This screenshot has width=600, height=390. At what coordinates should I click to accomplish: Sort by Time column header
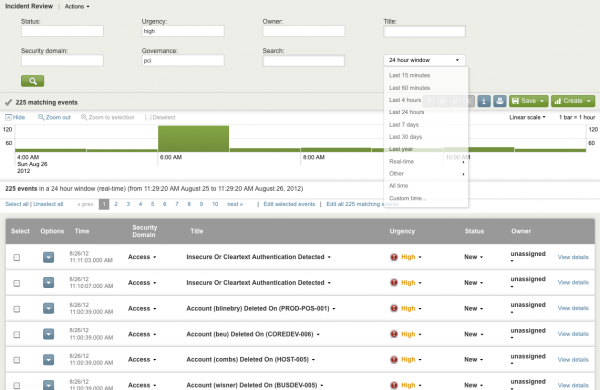(82, 231)
